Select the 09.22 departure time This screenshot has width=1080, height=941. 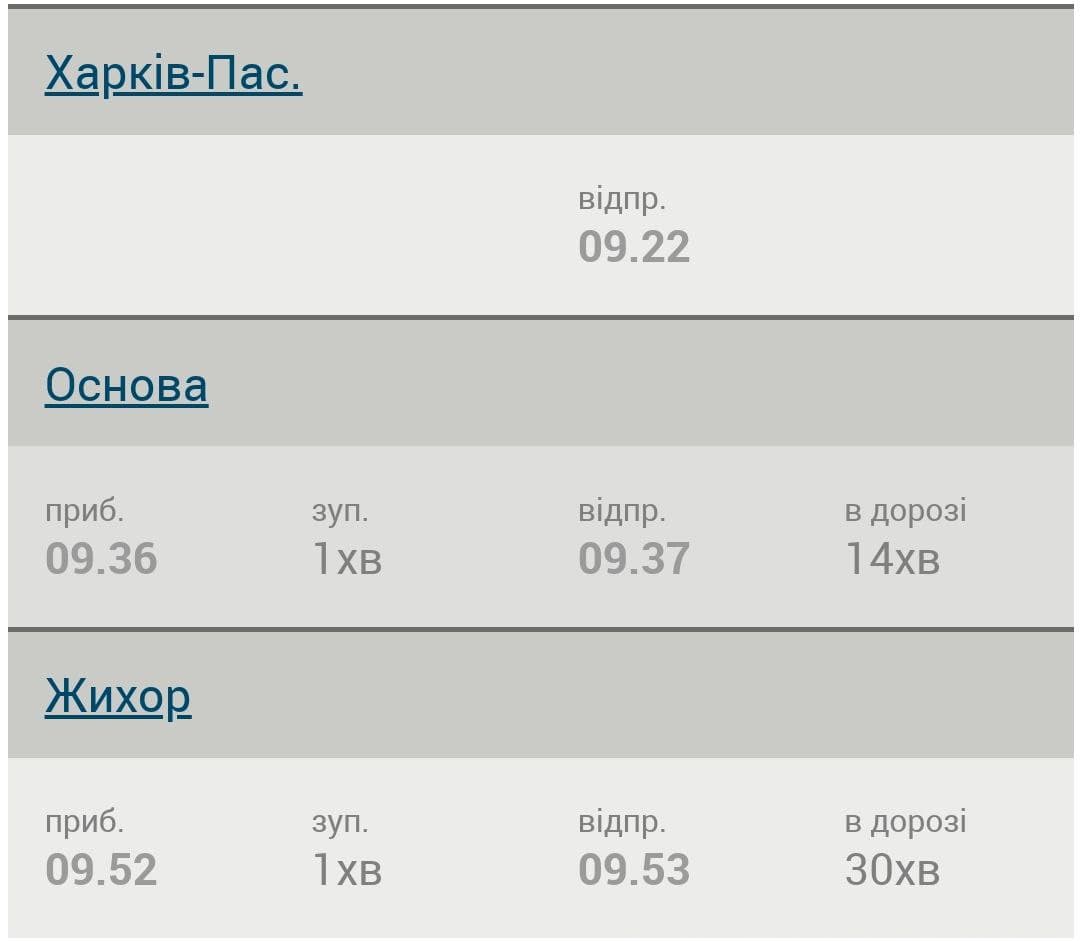pyautogui.click(x=634, y=247)
